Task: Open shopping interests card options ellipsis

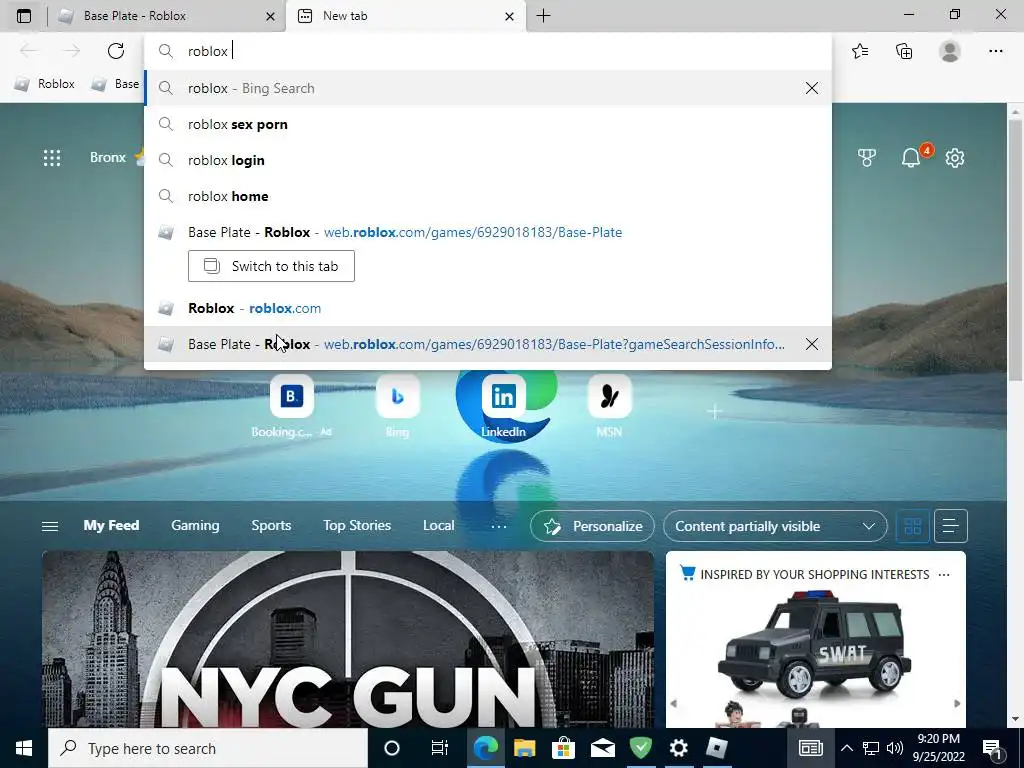Action: pos(944,575)
